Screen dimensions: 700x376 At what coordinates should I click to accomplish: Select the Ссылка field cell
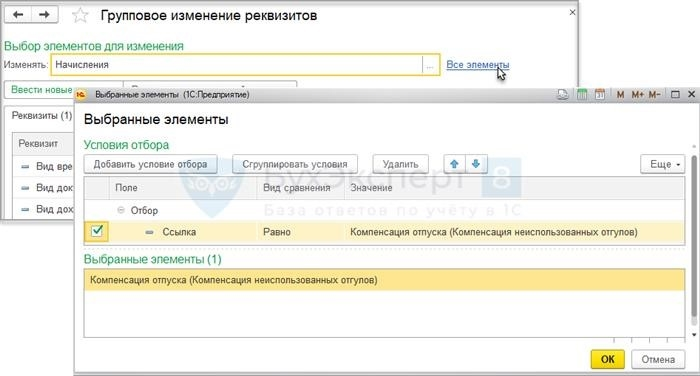tap(183, 232)
